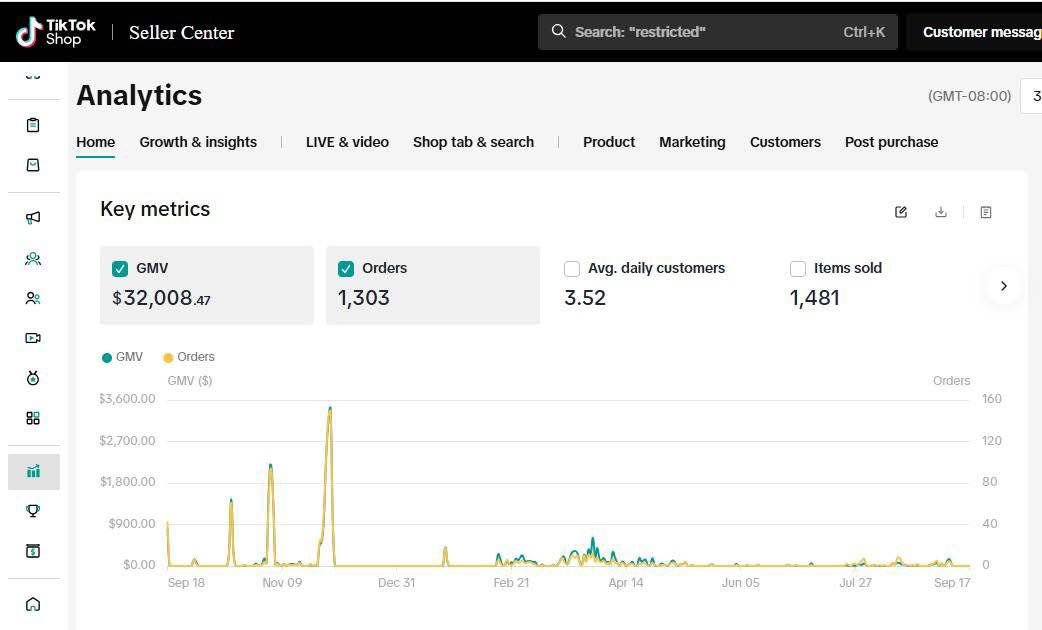Enable the Avg. daily customers checkbox
This screenshot has height=630, width=1042.
click(x=572, y=269)
